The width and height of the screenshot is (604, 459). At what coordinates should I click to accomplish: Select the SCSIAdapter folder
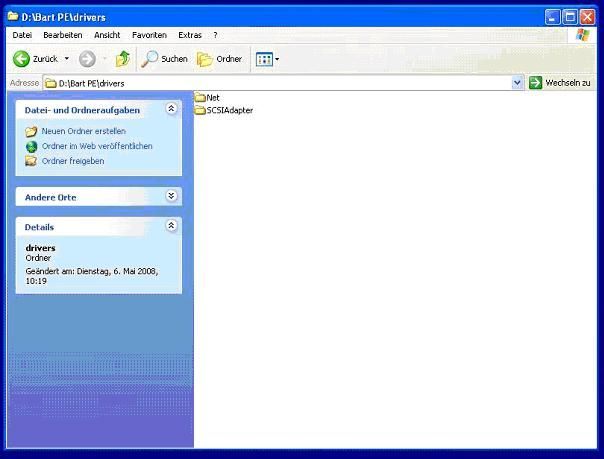(x=224, y=110)
